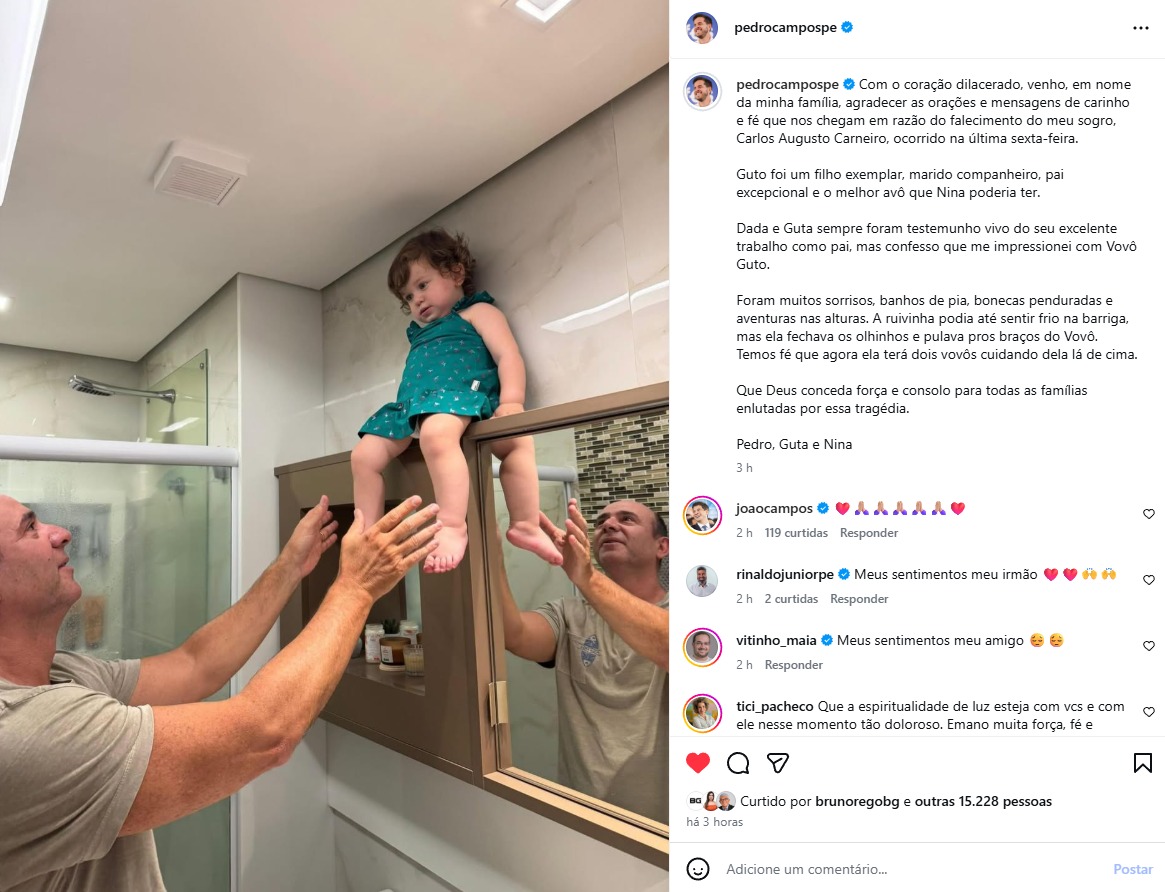Open pedrocampospe profile picture in header
This screenshot has width=1165, height=892.
(702, 28)
